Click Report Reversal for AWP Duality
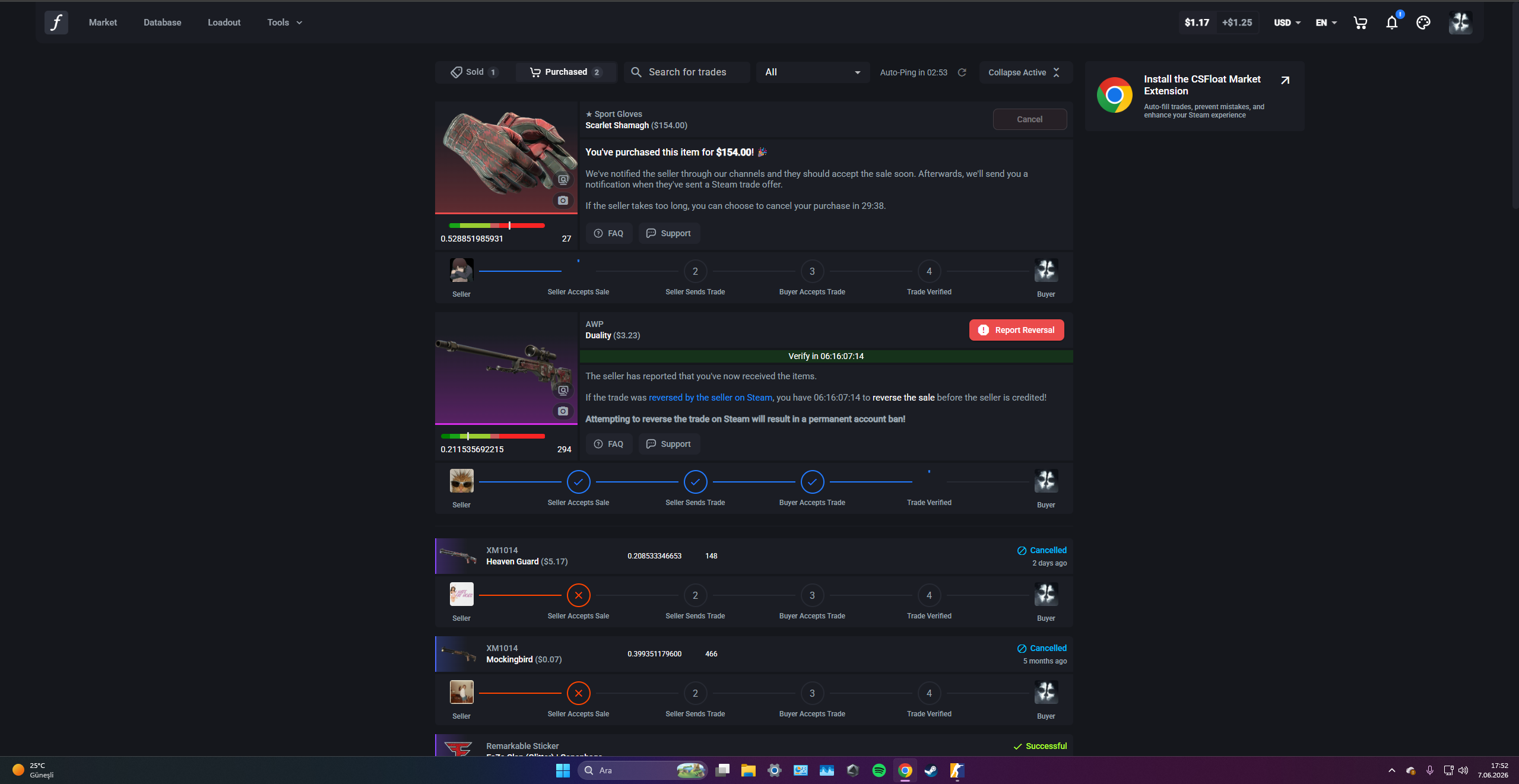1519x784 pixels. [x=1016, y=330]
